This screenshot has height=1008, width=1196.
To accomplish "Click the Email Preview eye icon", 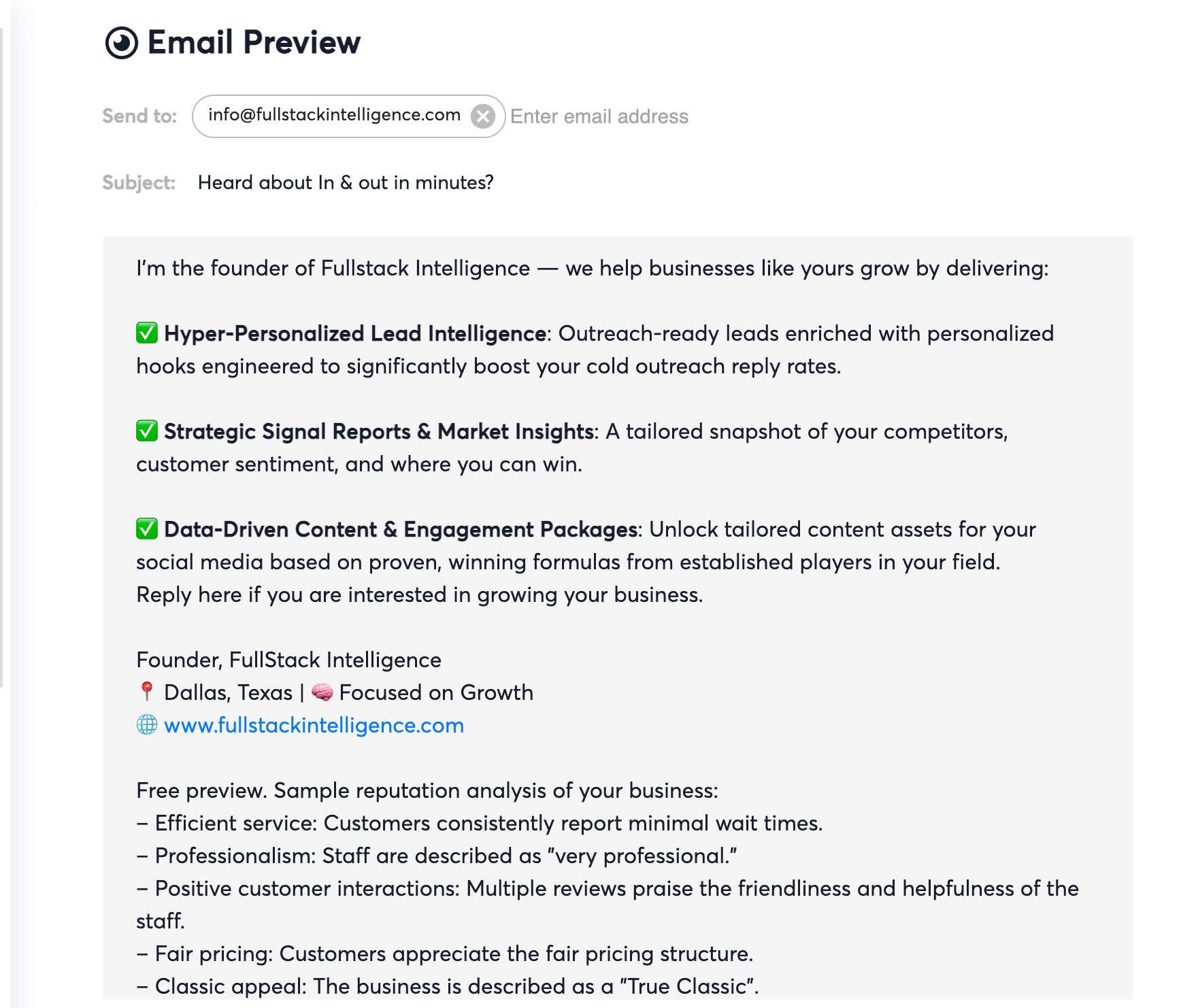I will point(122,44).
